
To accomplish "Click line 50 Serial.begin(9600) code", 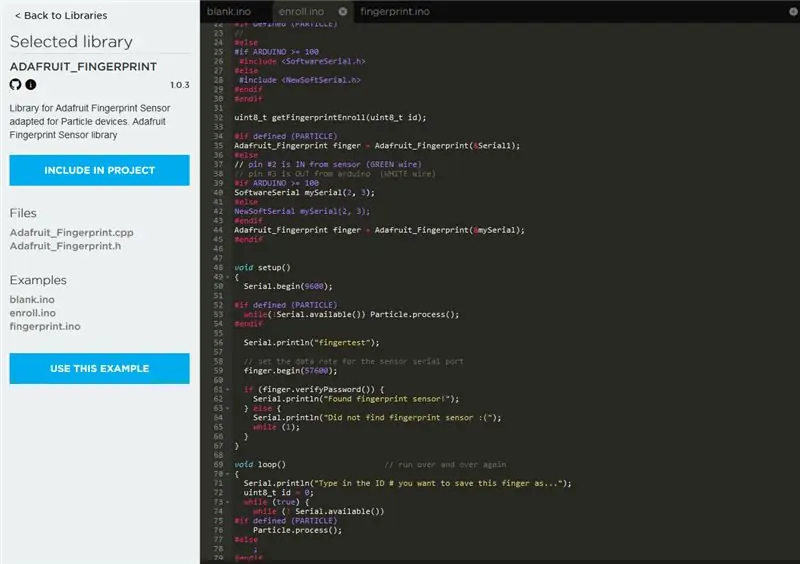I will pyautogui.click(x=288, y=286).
